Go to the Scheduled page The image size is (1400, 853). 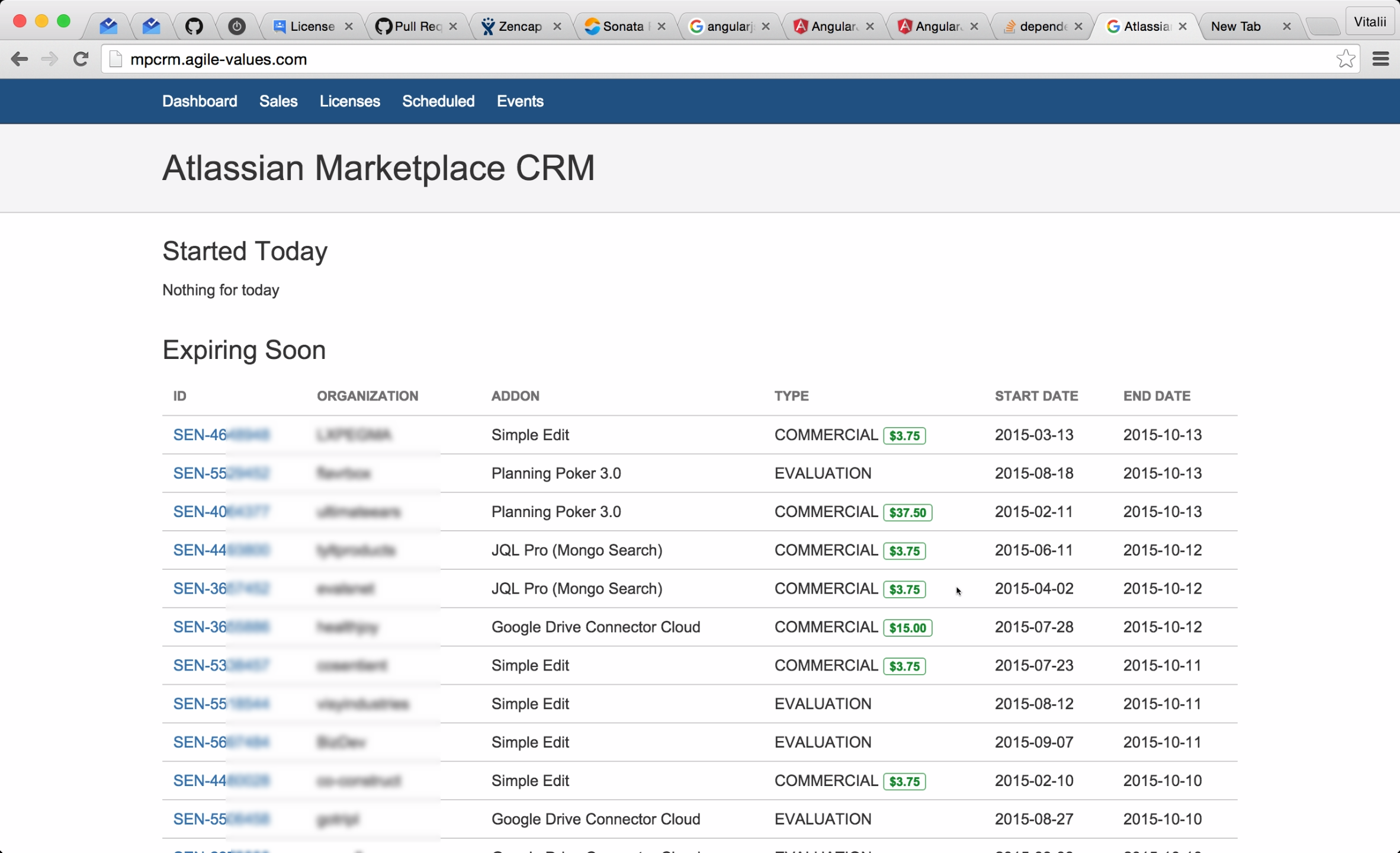click(438, 101)
